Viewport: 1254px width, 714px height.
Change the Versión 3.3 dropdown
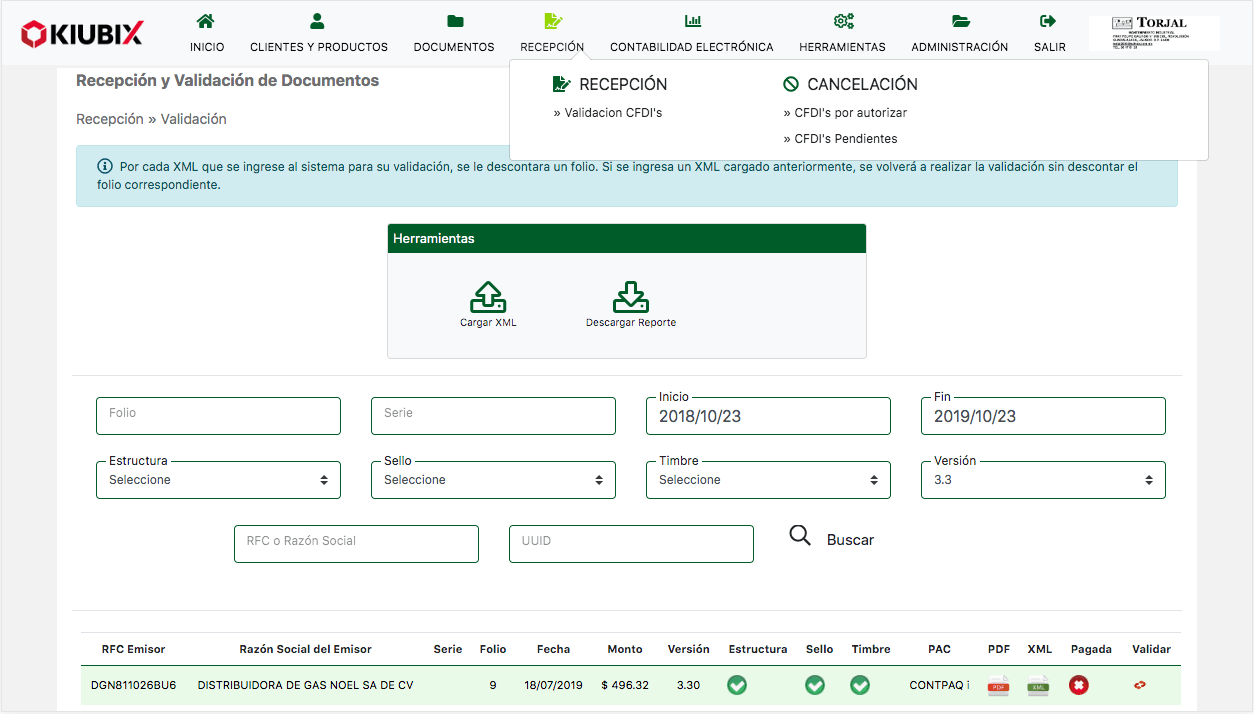[1043, 480]
